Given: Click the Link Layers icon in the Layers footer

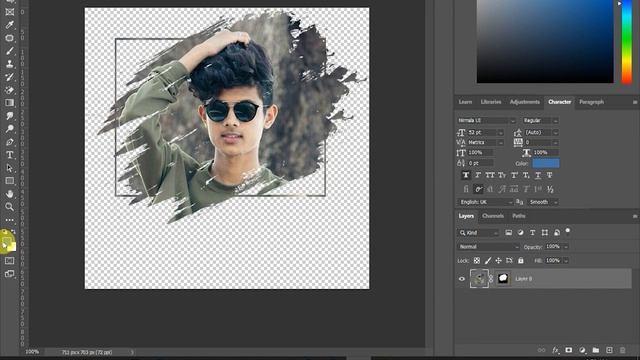Looking at the screenshot, I should coord(542,350).
